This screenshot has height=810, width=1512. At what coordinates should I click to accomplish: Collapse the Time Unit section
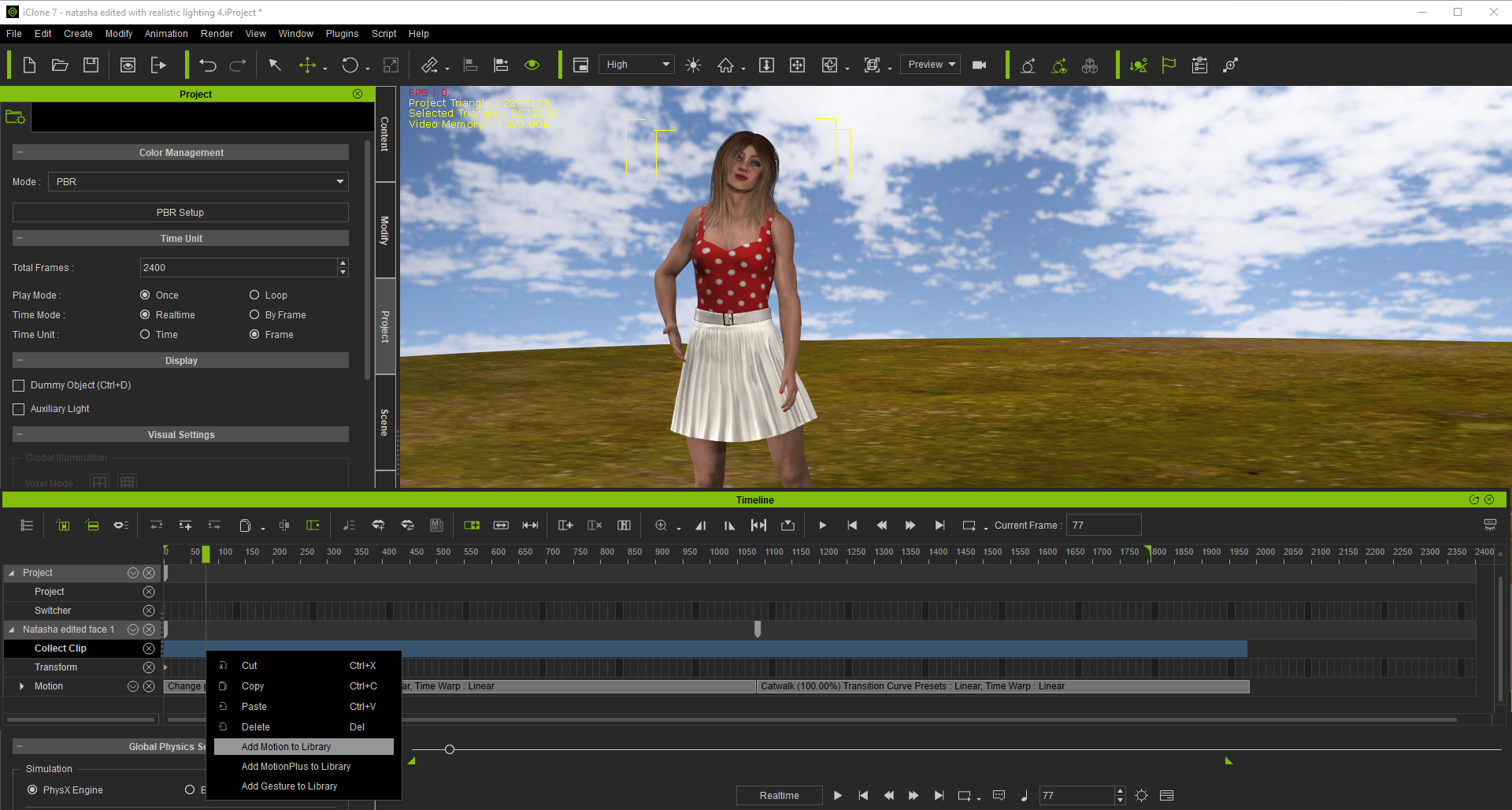click(20, 238)
